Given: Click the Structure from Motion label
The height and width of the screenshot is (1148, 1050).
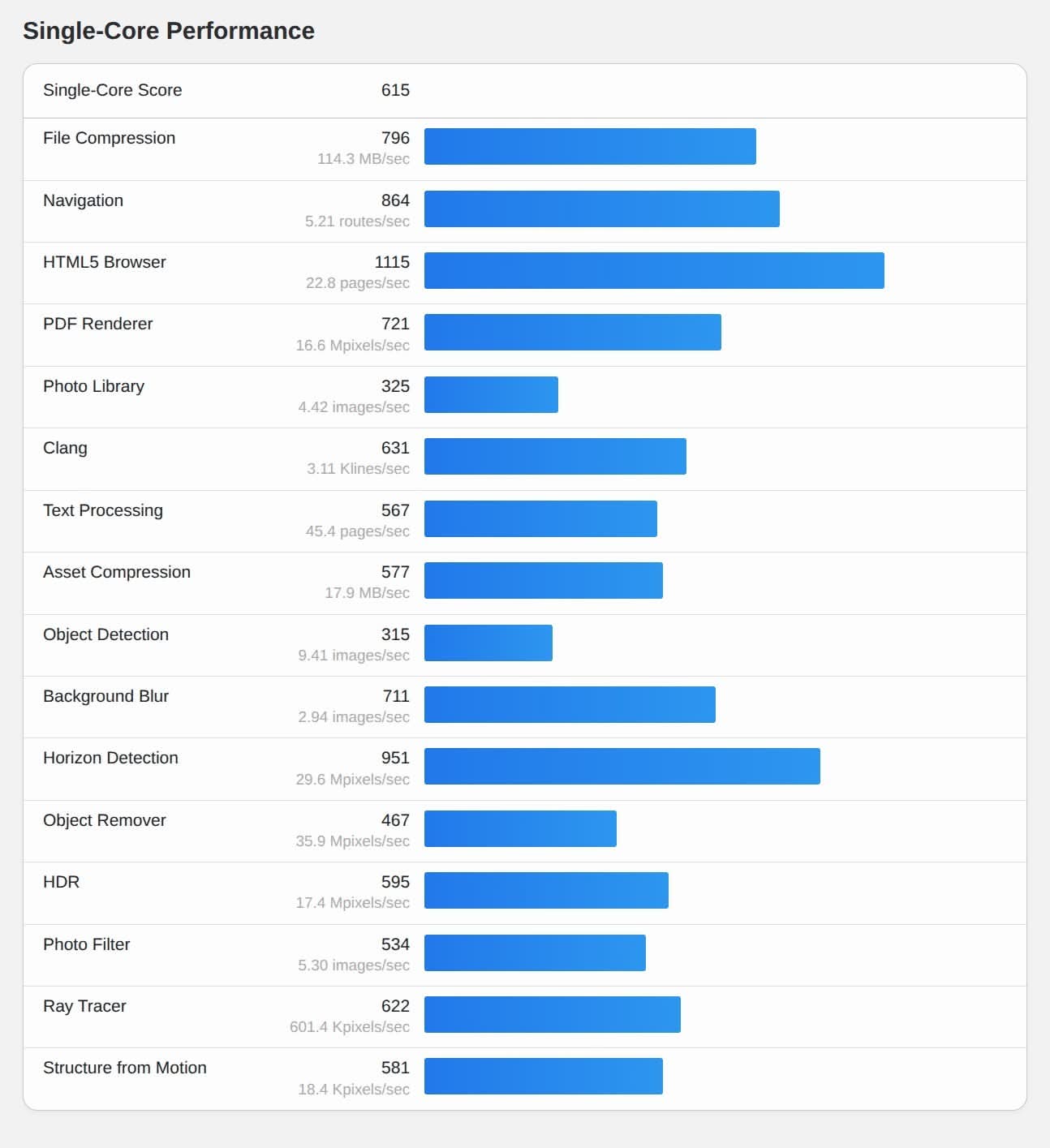Looking at the screenshot, I should (124, 1068).
